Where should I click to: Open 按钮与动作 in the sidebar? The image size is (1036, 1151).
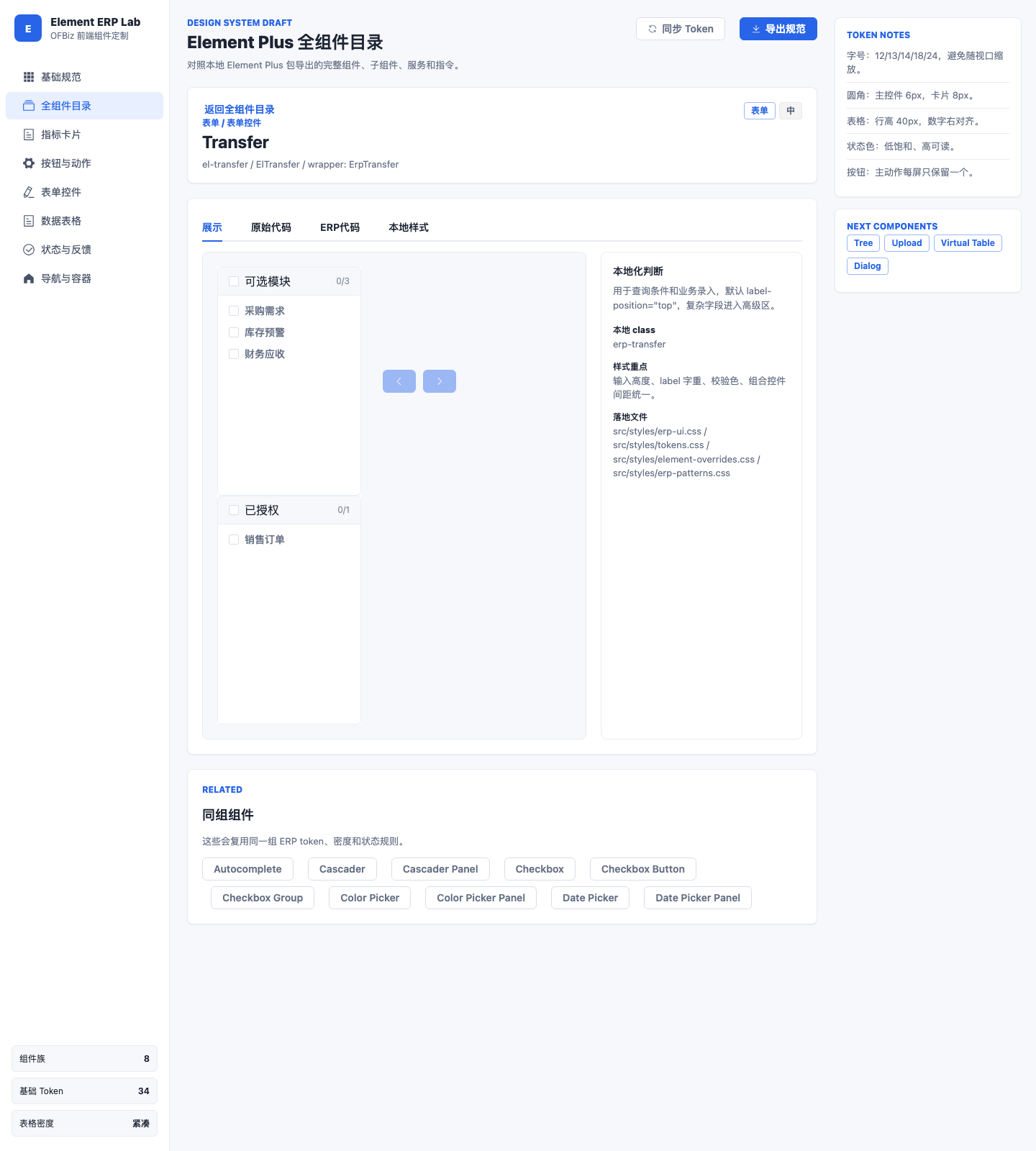84,163
